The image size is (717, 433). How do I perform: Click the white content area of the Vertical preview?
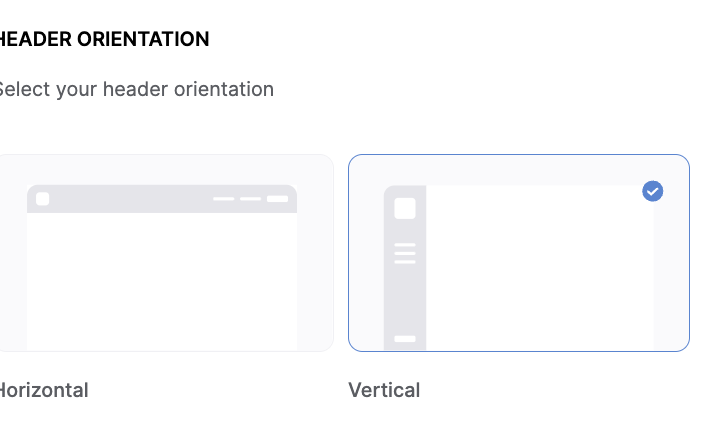(540, 268)
